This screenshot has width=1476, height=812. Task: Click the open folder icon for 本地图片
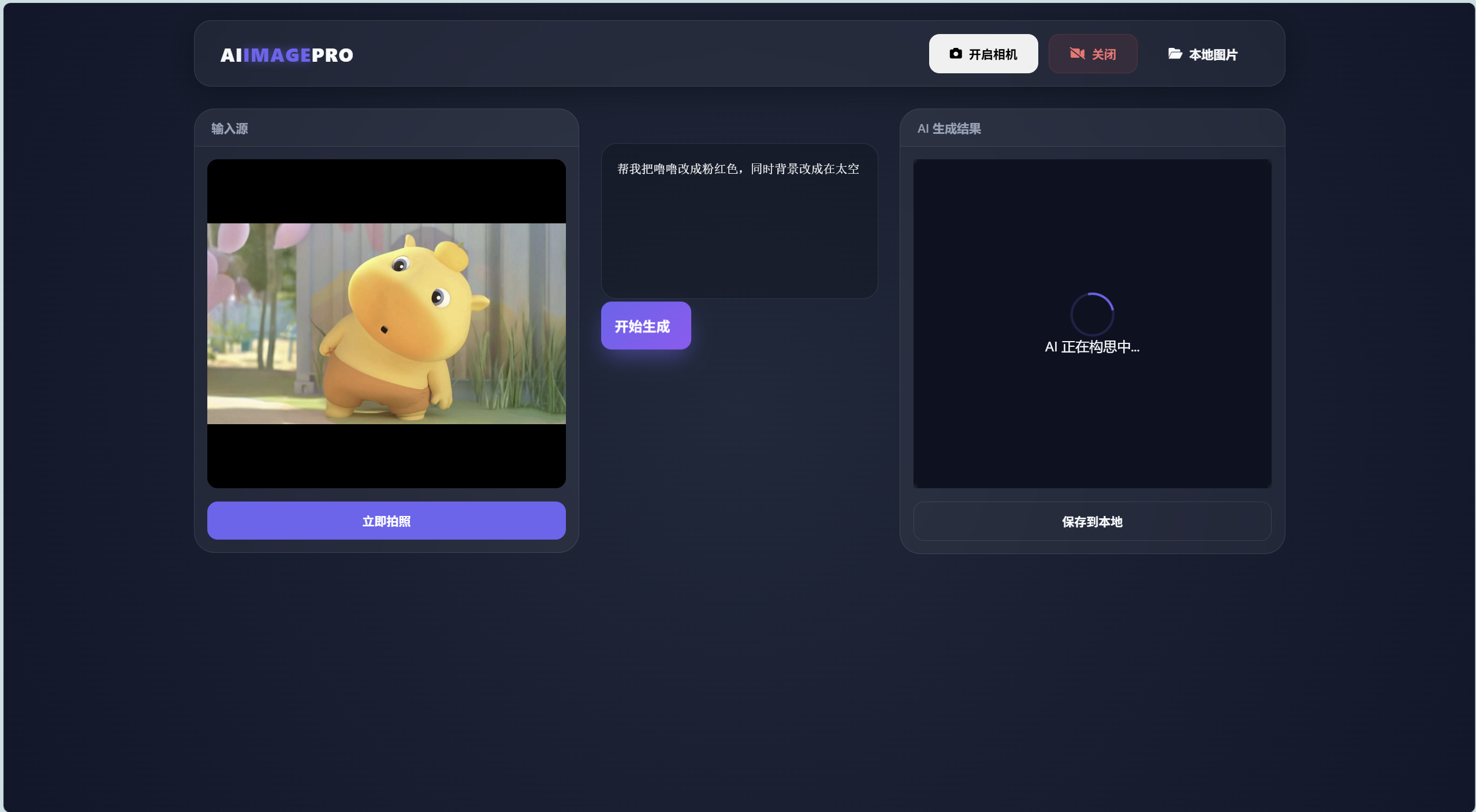pyautogui.click(x=1175, y=54)
